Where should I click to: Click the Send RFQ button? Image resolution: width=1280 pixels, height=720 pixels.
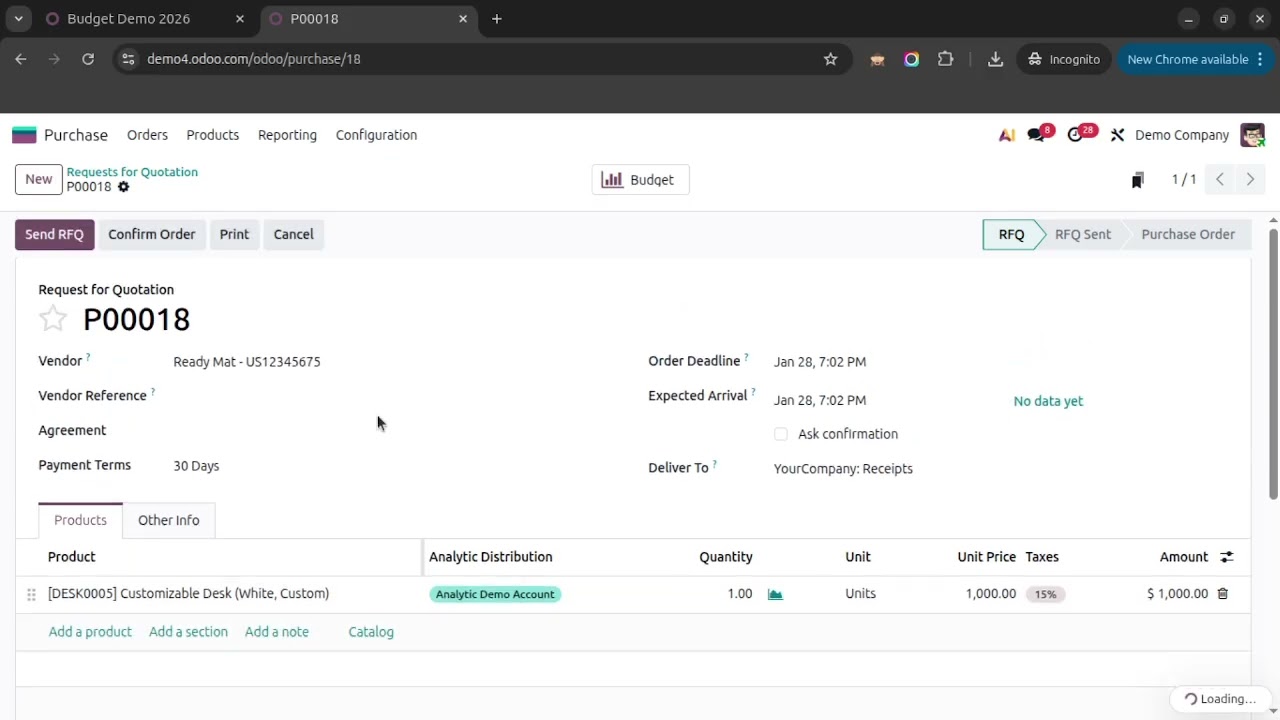54,234
